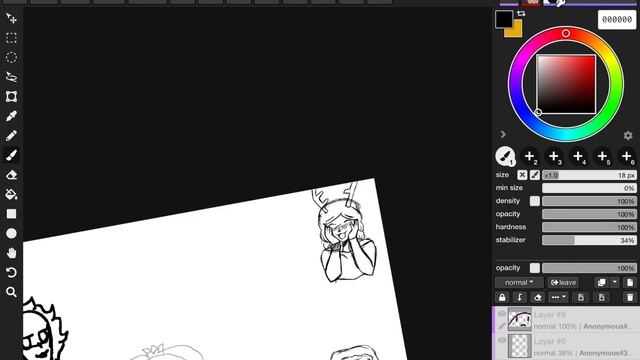Hide Layer #8 using its eye icon
Image resolution: width=640 pixels, height=360 pixels.
(502, 314)
